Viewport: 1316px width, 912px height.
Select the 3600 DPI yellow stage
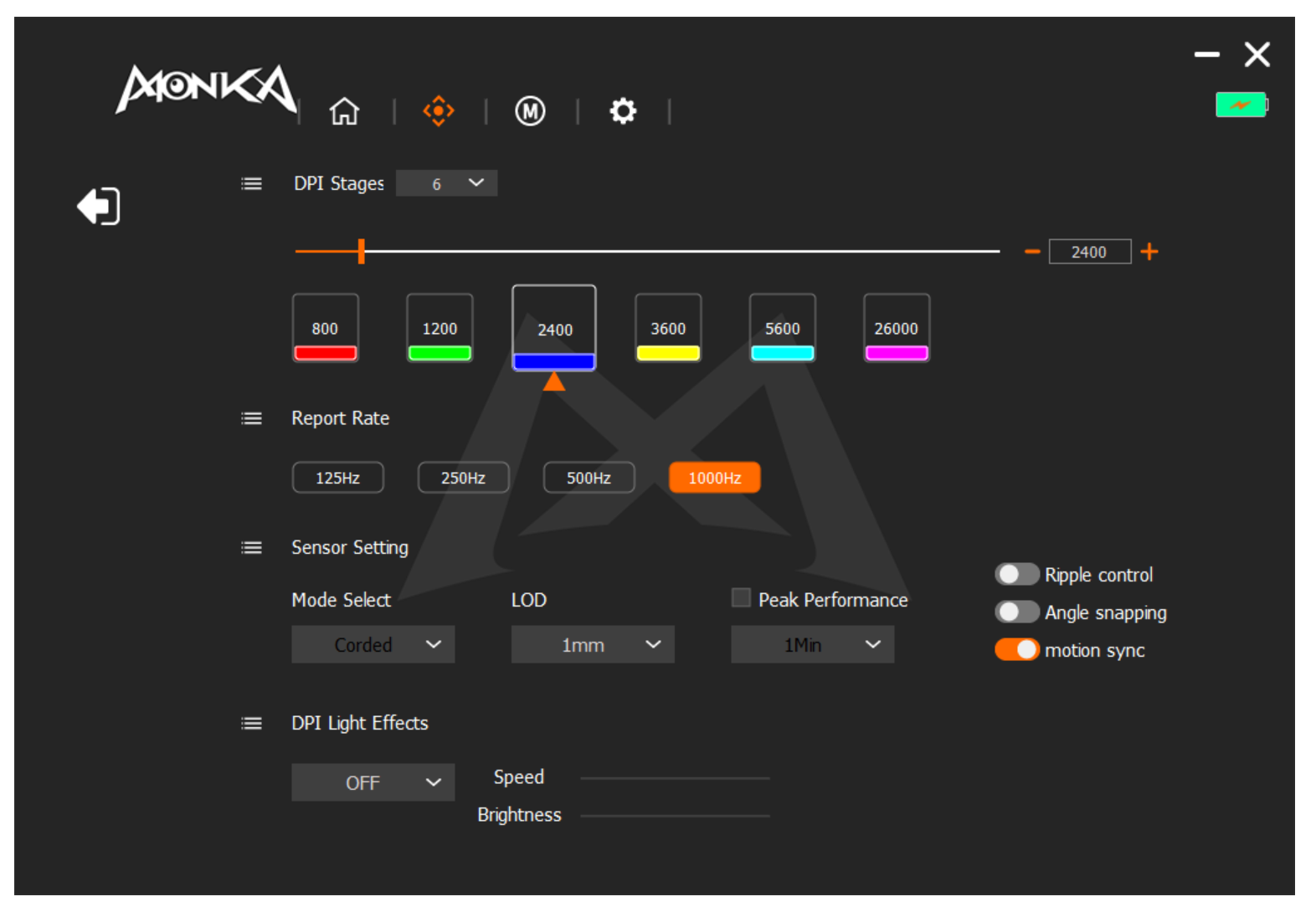(x=668, y=329)
